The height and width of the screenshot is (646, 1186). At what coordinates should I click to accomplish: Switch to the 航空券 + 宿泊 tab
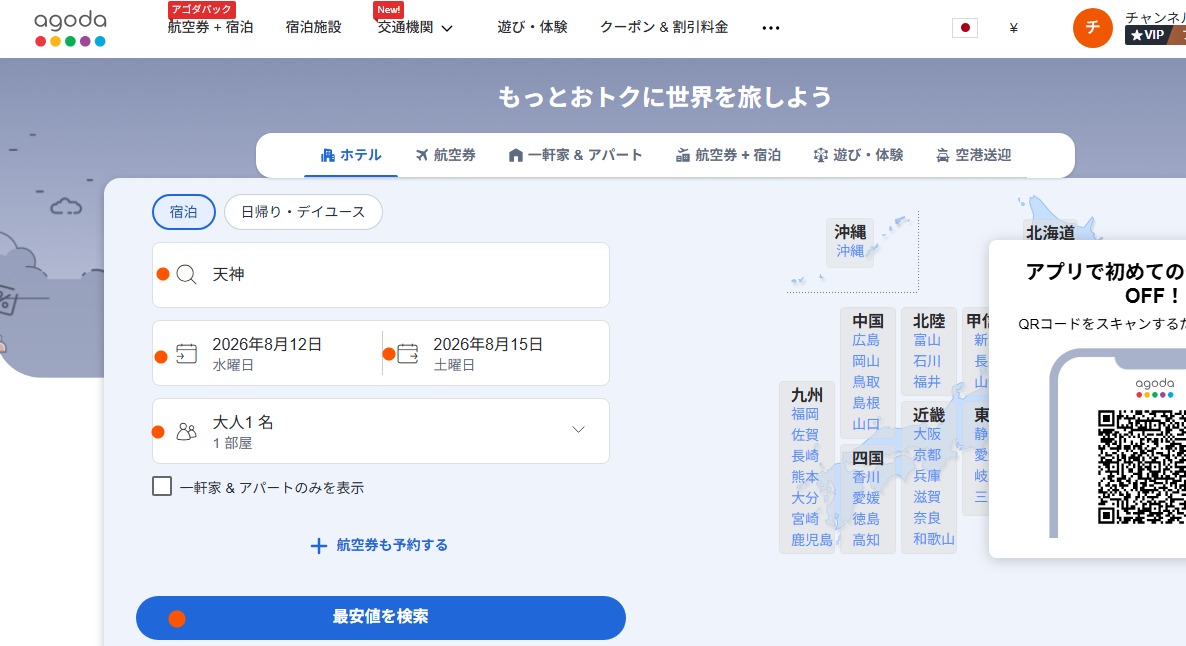728,155
